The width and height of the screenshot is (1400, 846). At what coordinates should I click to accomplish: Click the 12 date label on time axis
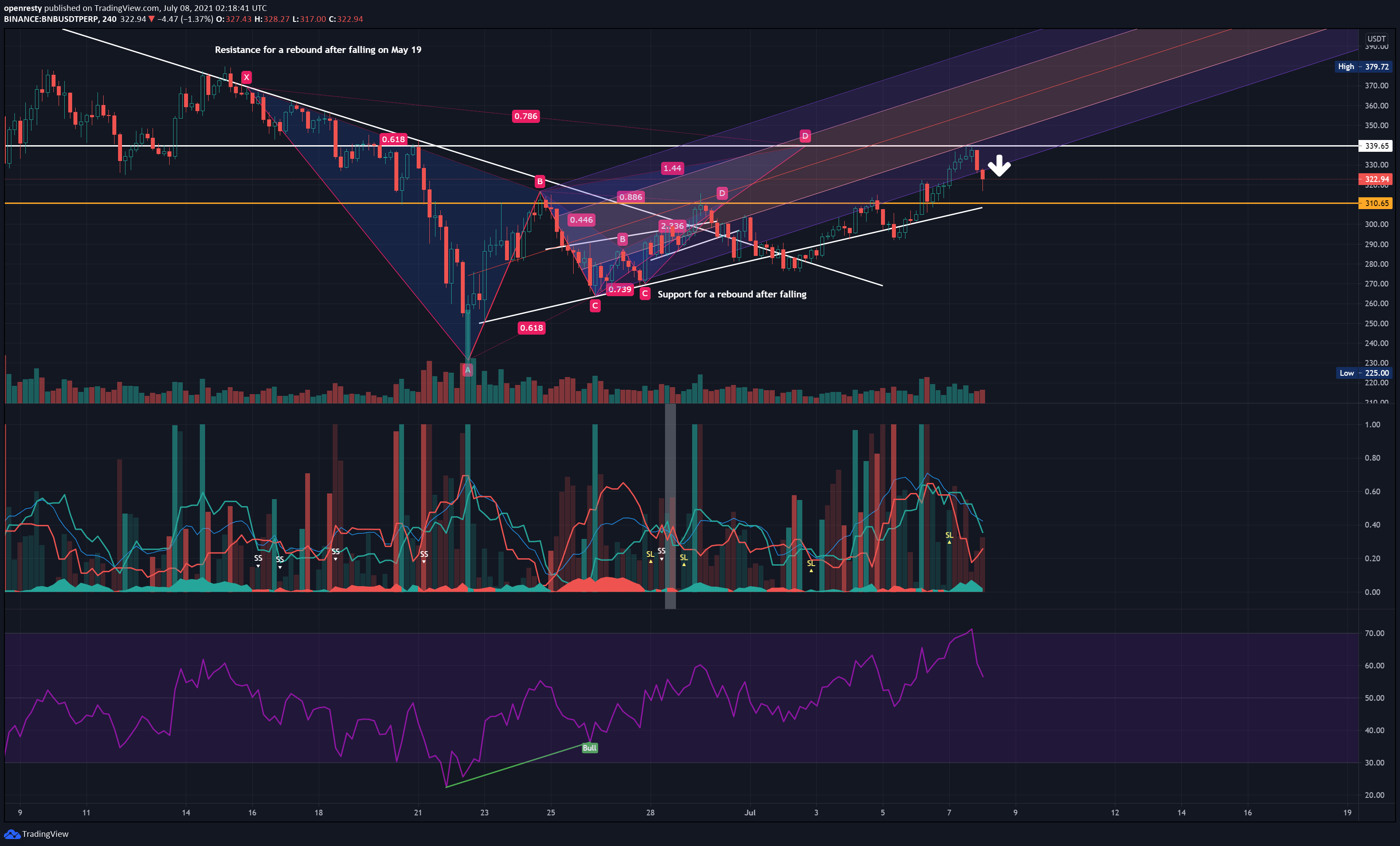(x=1115, y=812)
